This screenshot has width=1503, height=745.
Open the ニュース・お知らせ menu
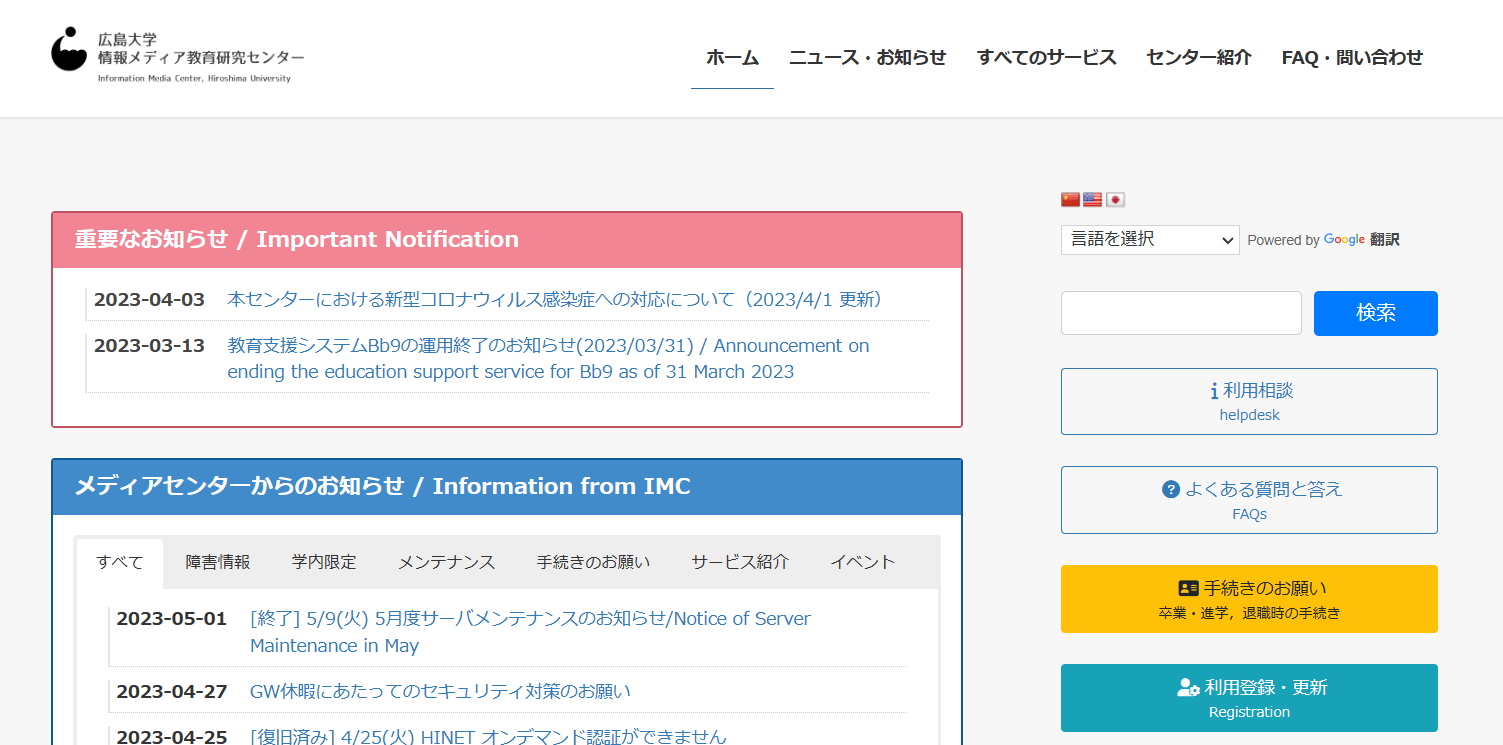click(x=867, y=58)
